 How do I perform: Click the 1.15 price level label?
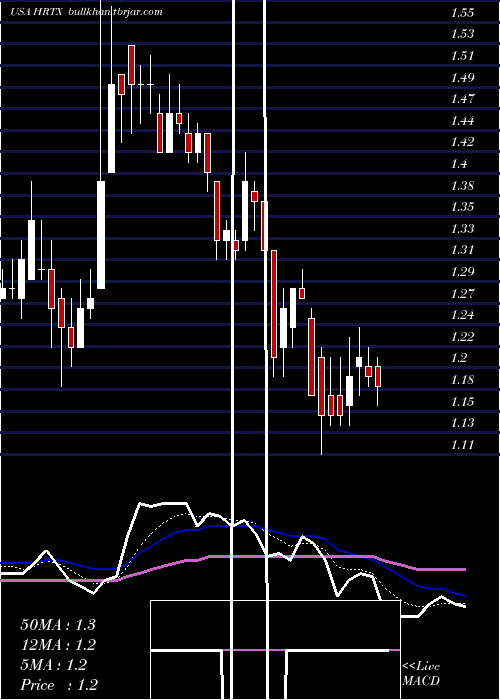462,402
